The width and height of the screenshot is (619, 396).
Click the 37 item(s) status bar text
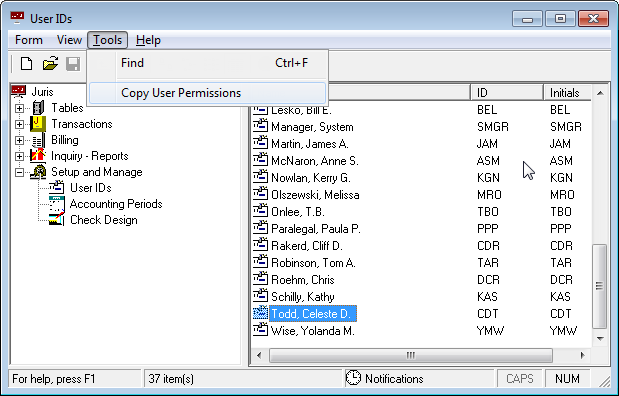pyautogui.click(x=171, y=379)
